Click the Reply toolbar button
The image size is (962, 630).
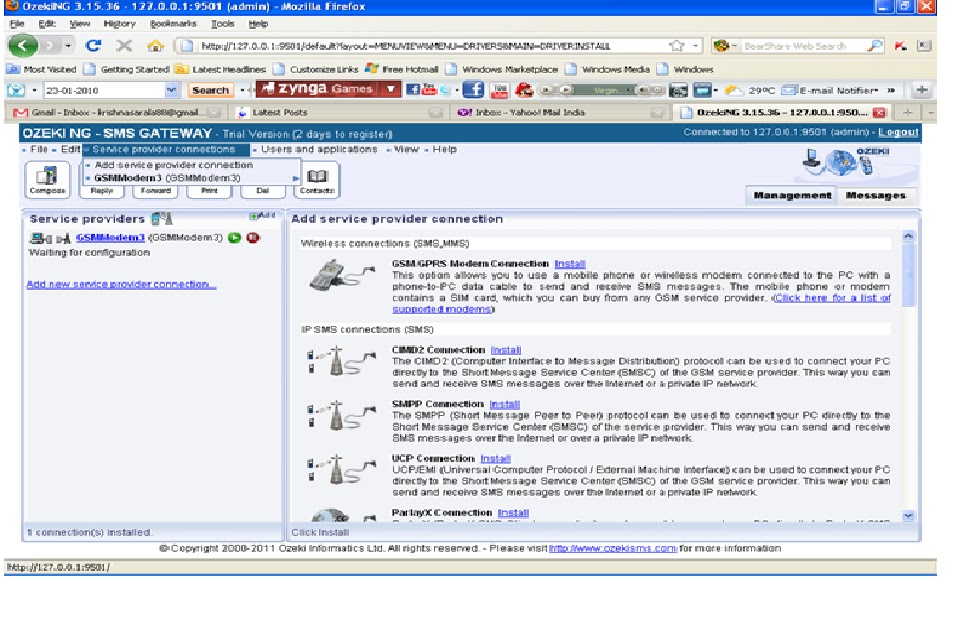point(102,191)
